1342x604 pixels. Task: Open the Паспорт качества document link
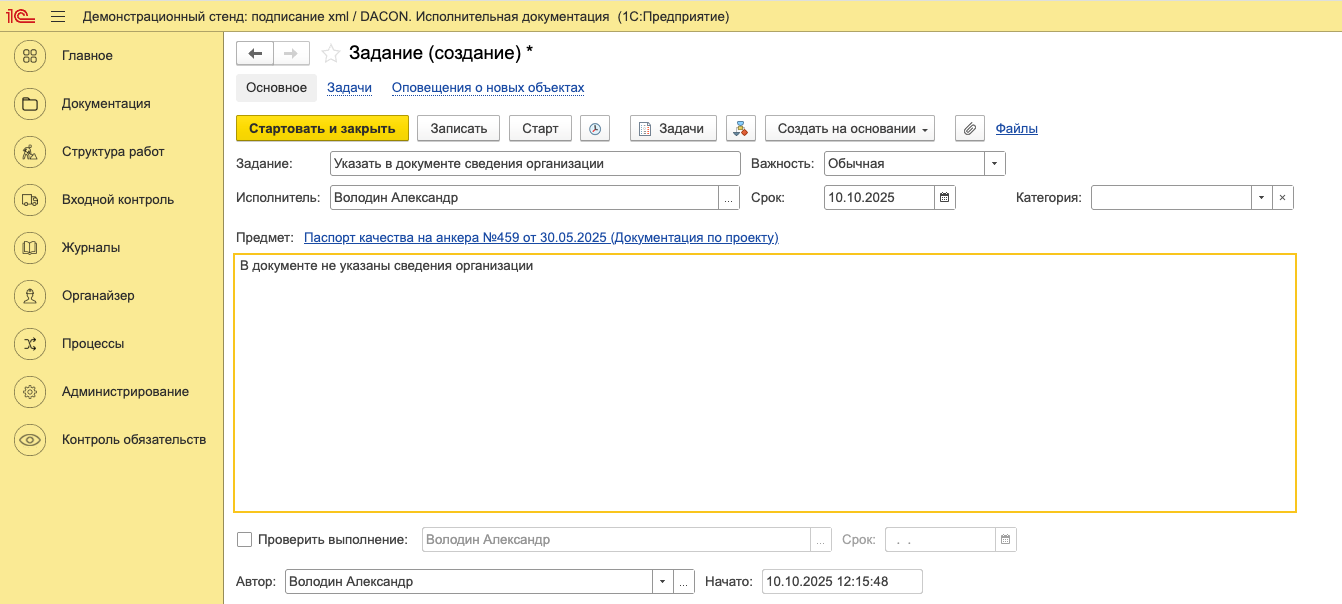coord(540,238)
